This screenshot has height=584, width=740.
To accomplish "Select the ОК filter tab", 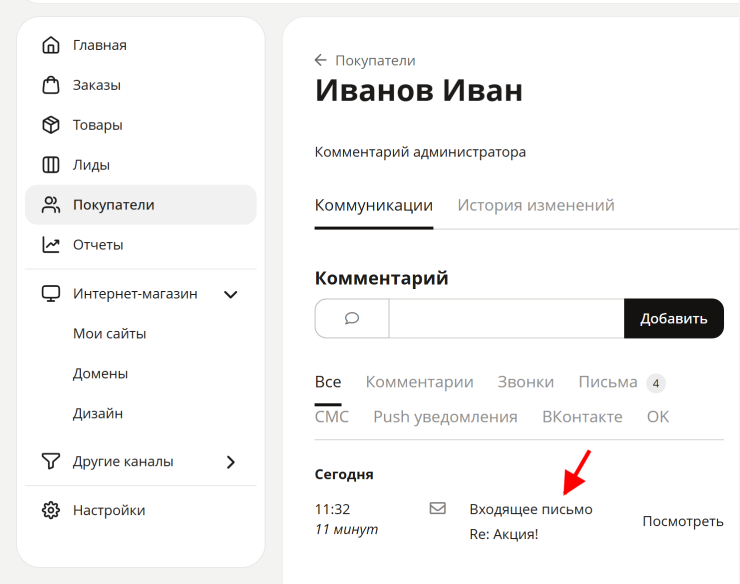I will [x=658, y=417].
